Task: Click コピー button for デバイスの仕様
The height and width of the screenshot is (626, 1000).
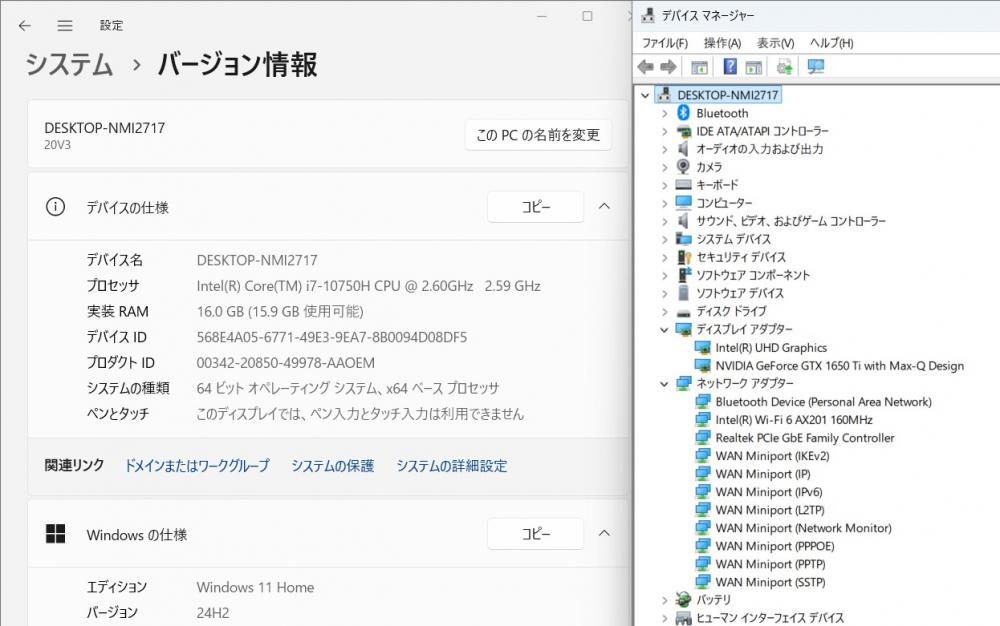Action: [x=535, y=207]
